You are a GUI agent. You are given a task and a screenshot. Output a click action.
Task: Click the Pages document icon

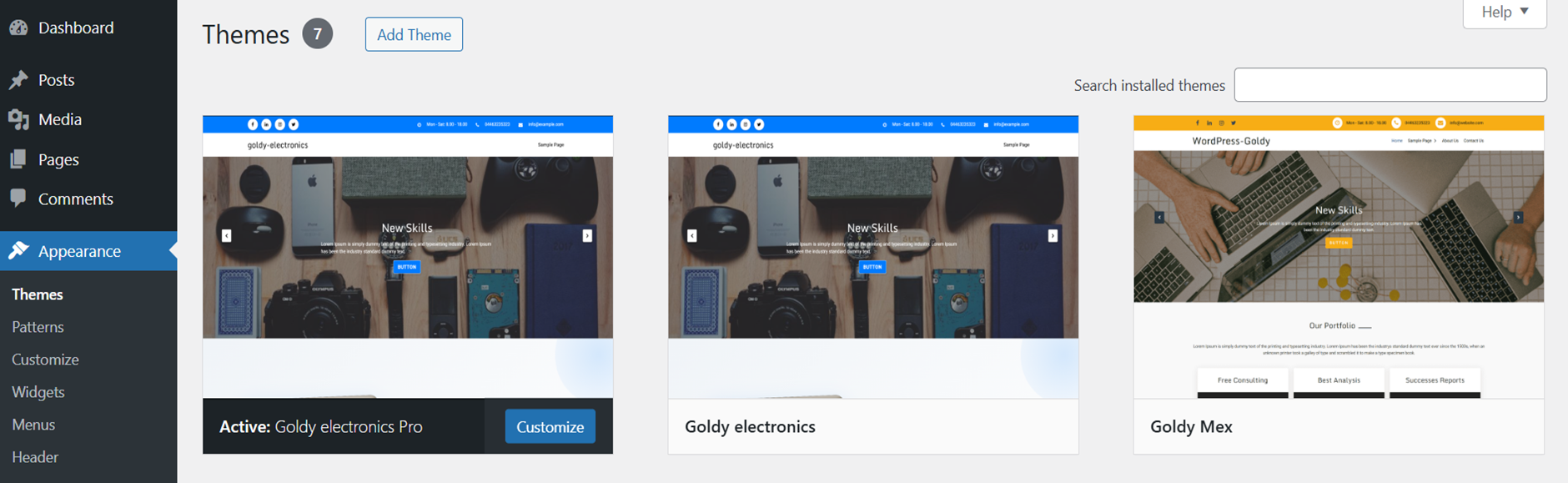[x=18, y=159]
